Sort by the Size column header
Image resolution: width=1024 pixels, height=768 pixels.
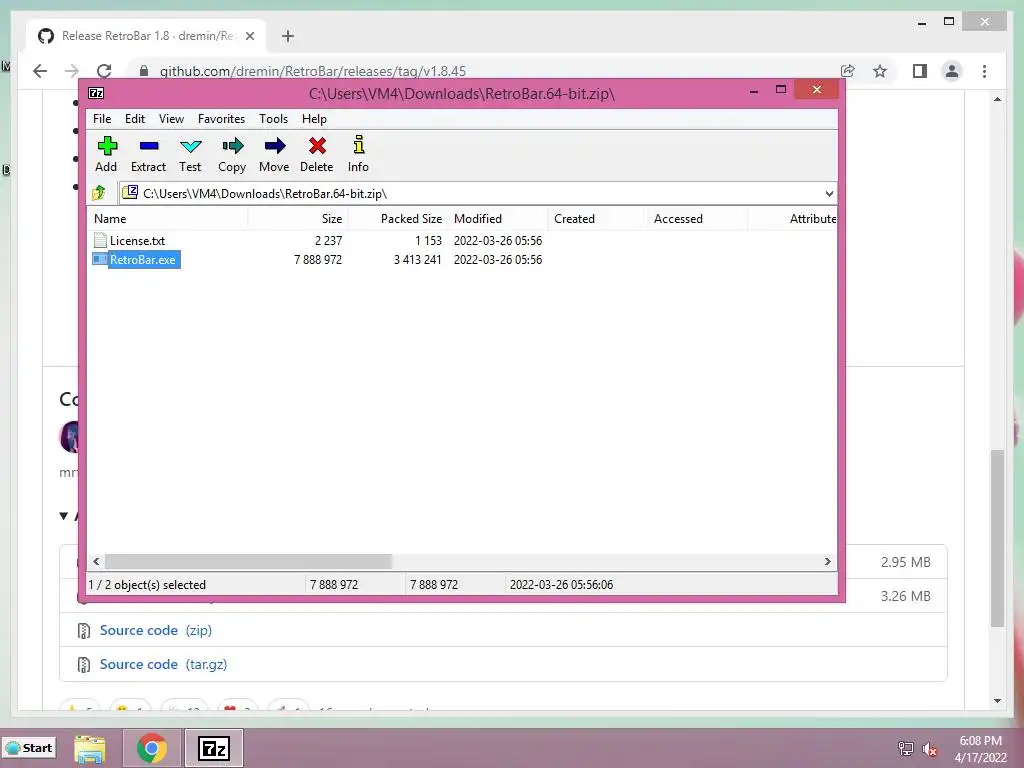pyautogui.click(x=298, y=219)
